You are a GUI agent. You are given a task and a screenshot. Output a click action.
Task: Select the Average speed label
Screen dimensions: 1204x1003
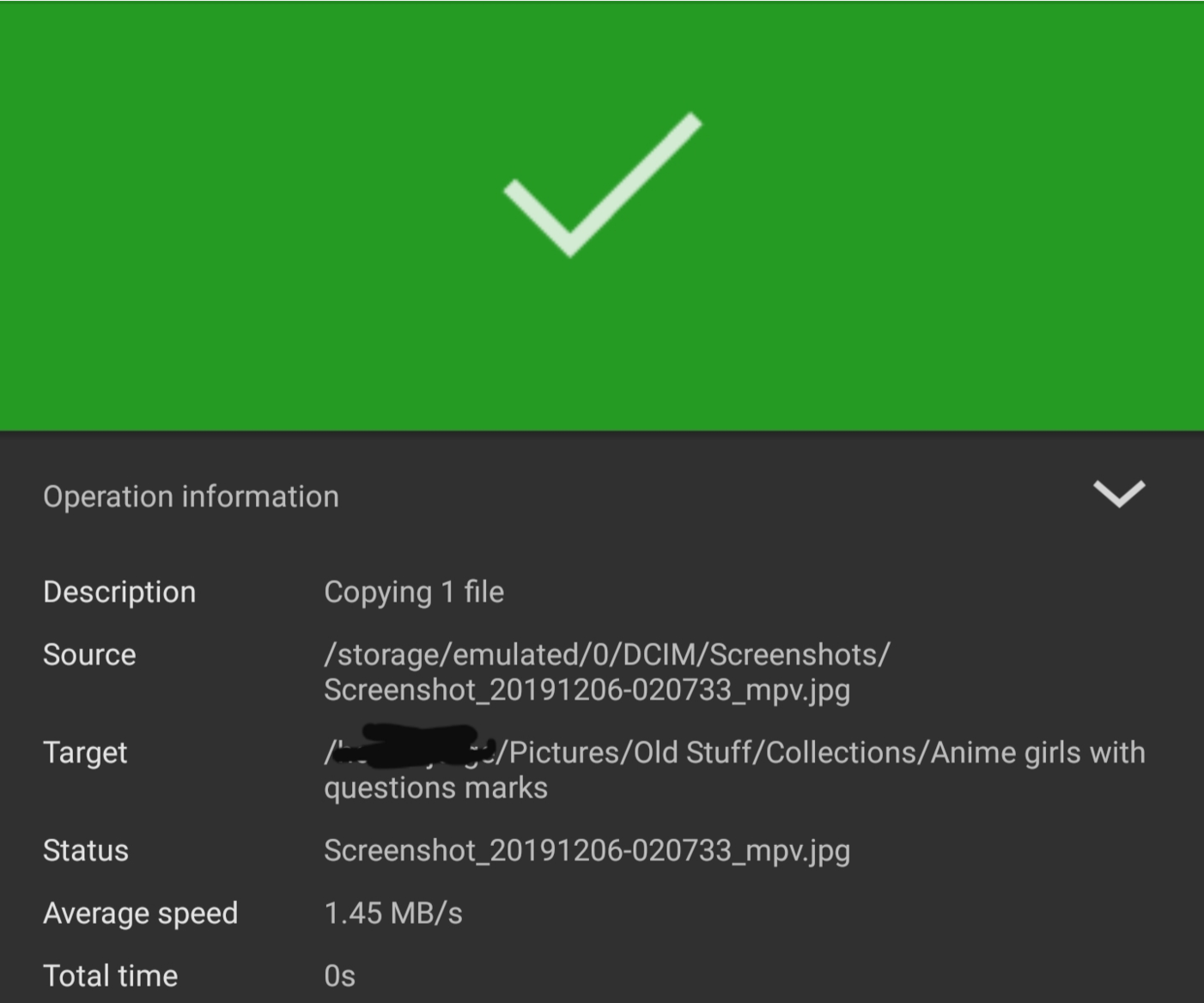pyautogui.click(x=140, y=913)
